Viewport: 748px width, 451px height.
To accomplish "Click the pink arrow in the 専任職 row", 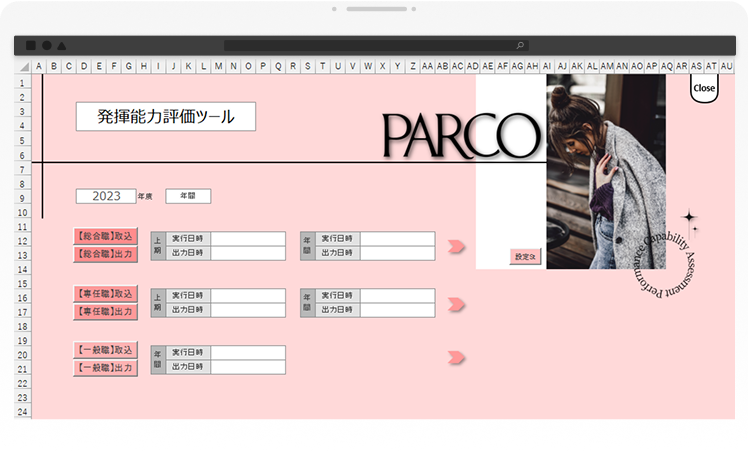I will [x=456, y=304].
